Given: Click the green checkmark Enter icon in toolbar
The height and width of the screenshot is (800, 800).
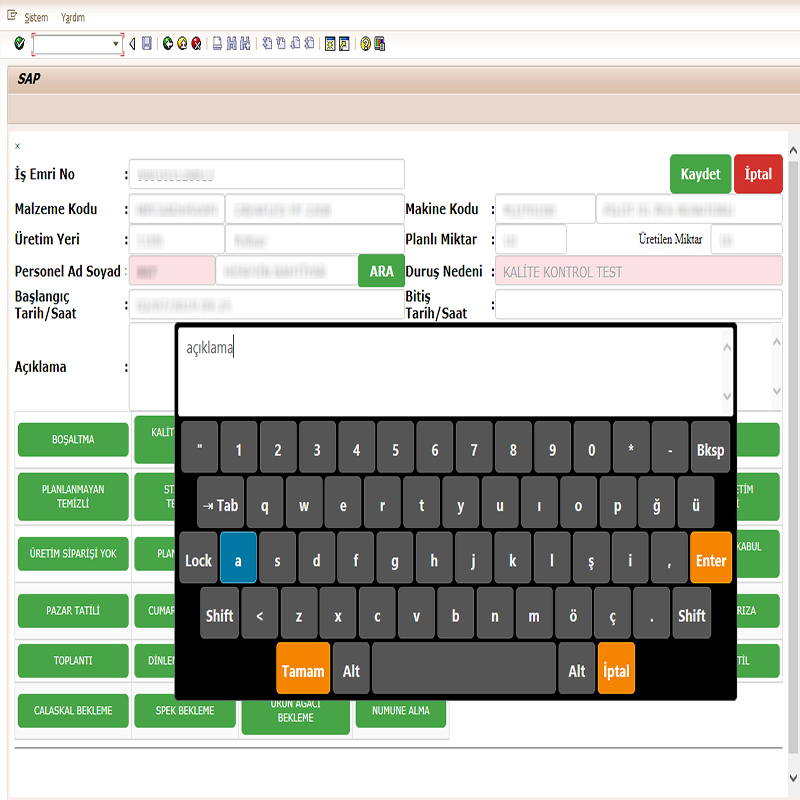Looking at the screenshot, I should (x=19, y=44).
